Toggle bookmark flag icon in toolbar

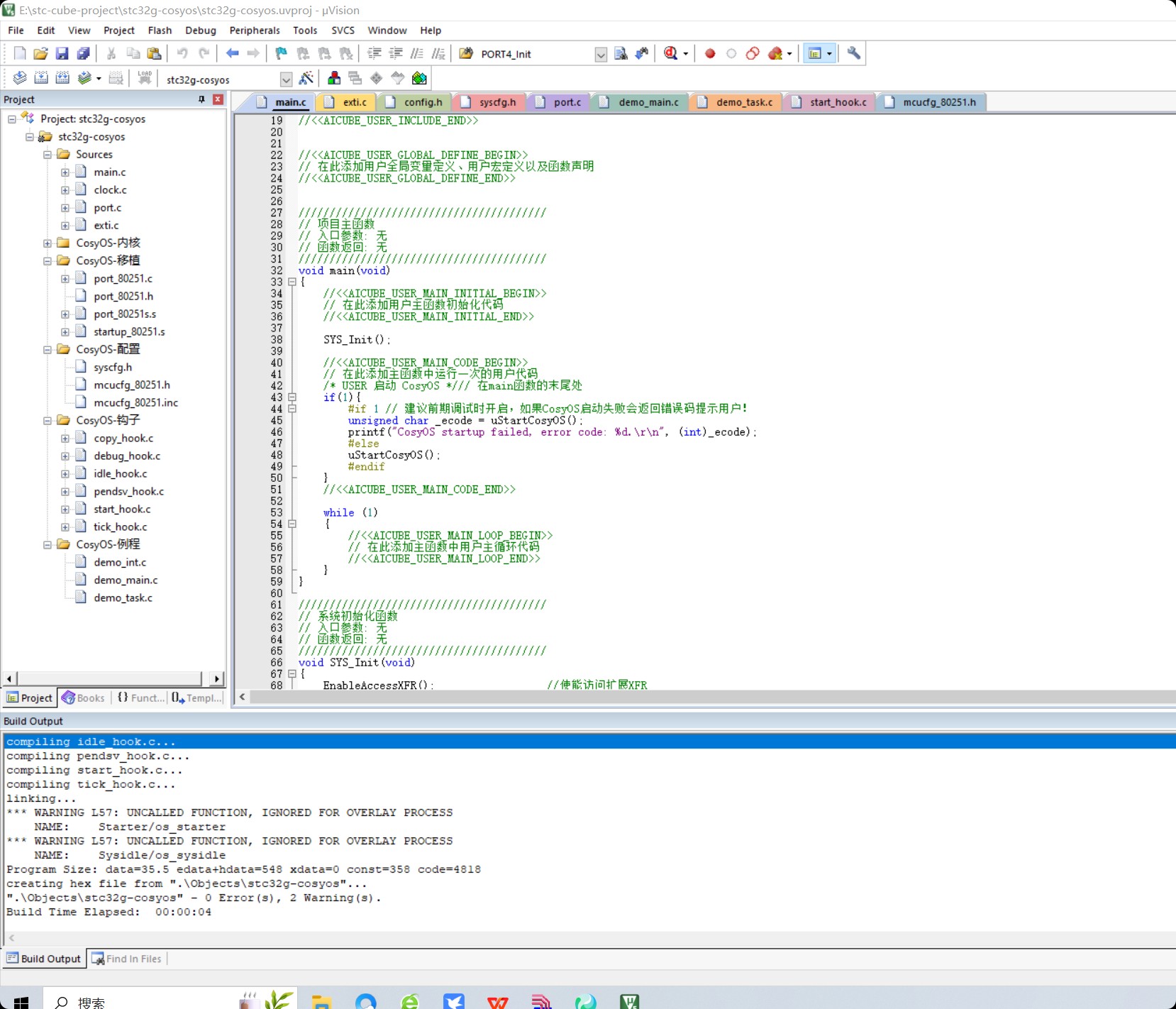[282, 53]
